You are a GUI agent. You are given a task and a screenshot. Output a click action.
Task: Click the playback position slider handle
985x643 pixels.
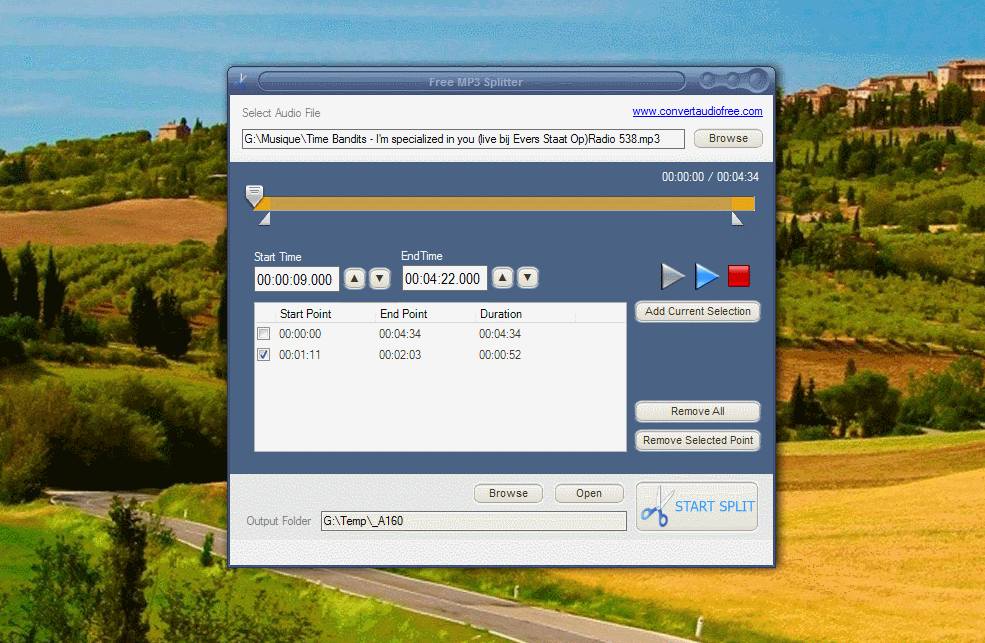[x=254, y=195]
